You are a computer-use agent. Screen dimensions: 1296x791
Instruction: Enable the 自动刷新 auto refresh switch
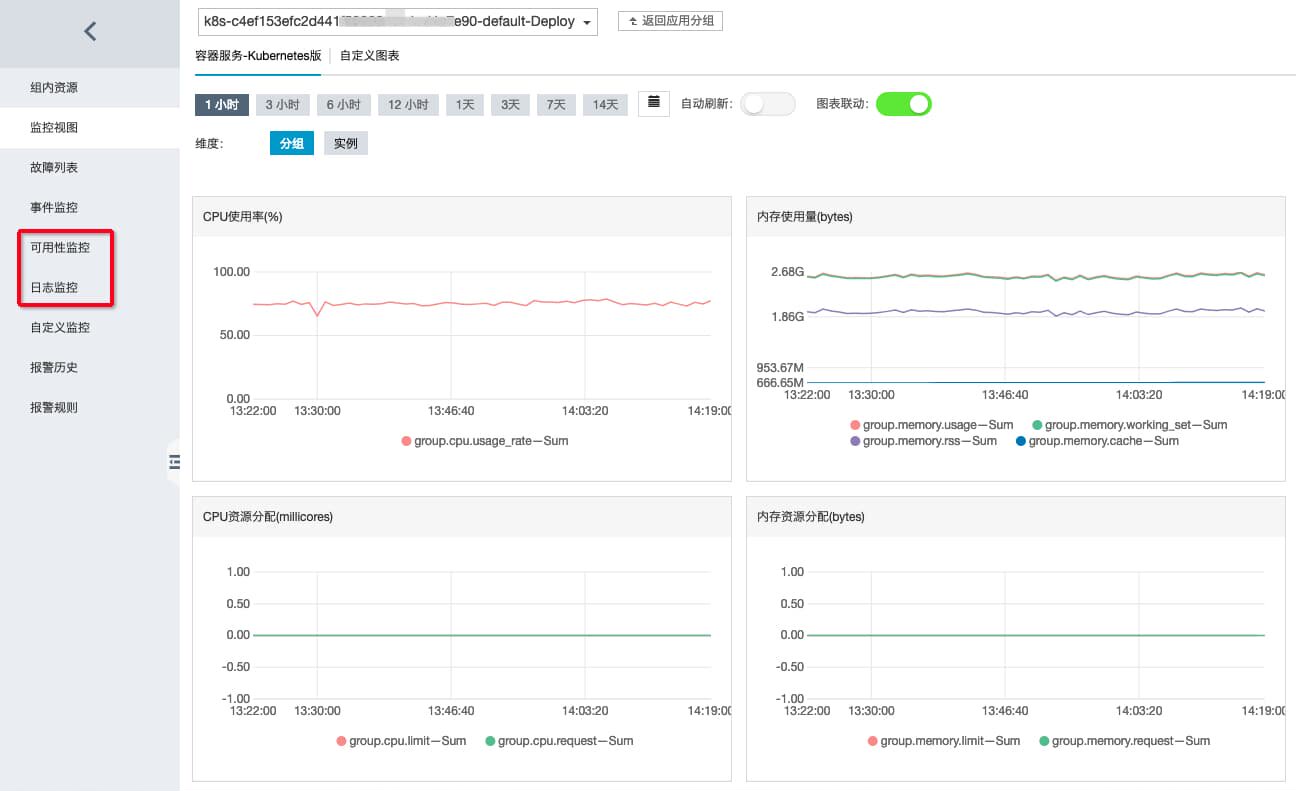click(x=768, y=104)
